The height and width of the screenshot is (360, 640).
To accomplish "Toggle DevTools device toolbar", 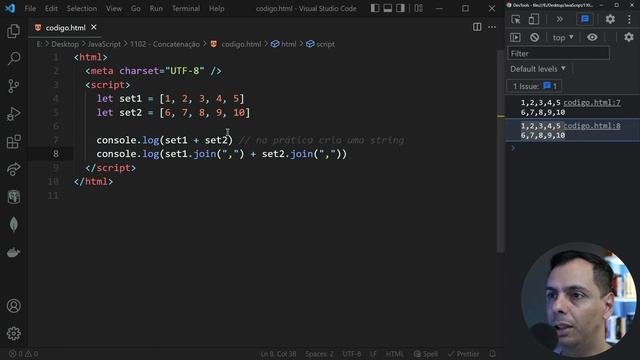I will pos(534,19).
